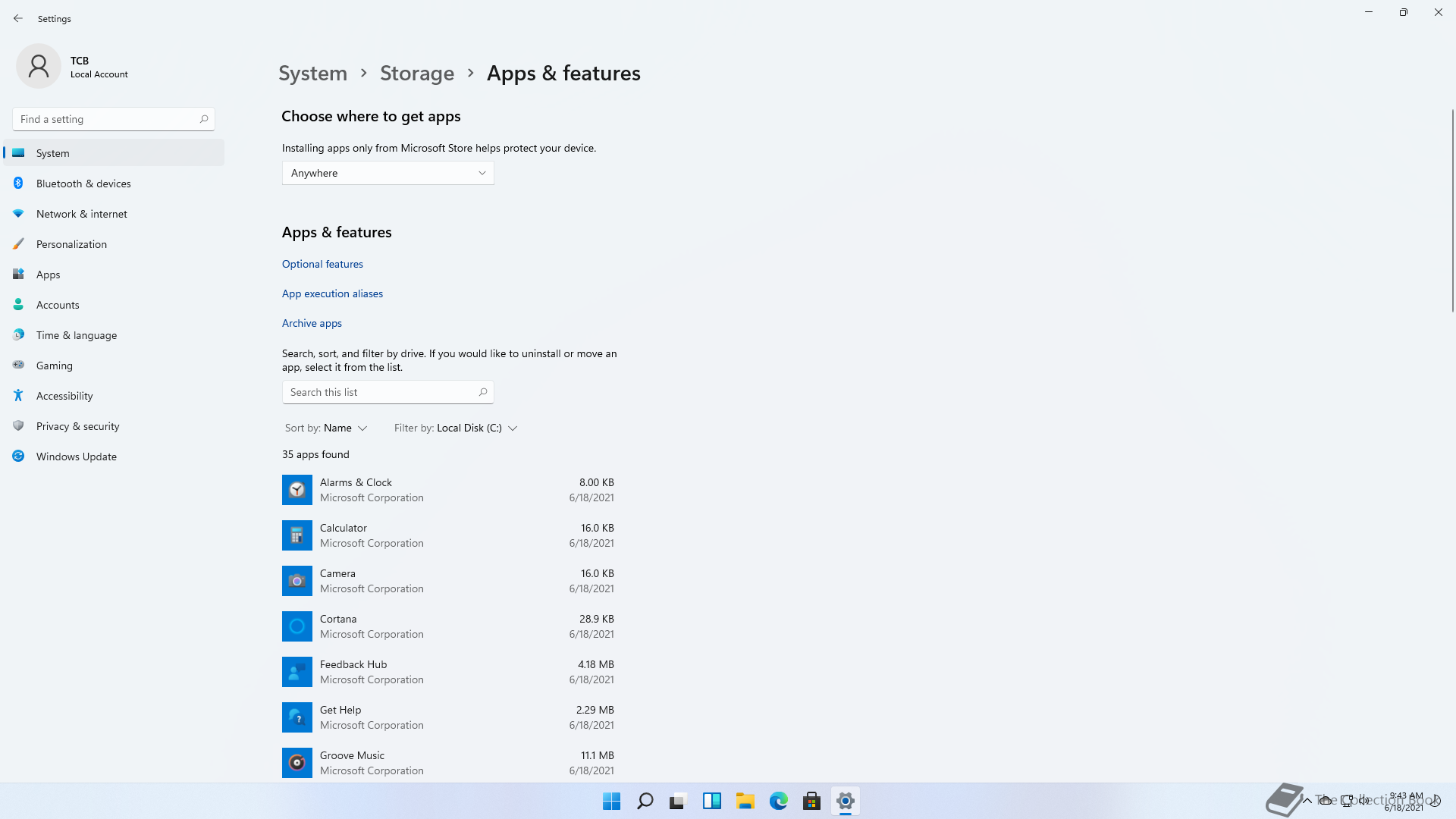Click the Windows Update refresh icon

coord(18,456)
